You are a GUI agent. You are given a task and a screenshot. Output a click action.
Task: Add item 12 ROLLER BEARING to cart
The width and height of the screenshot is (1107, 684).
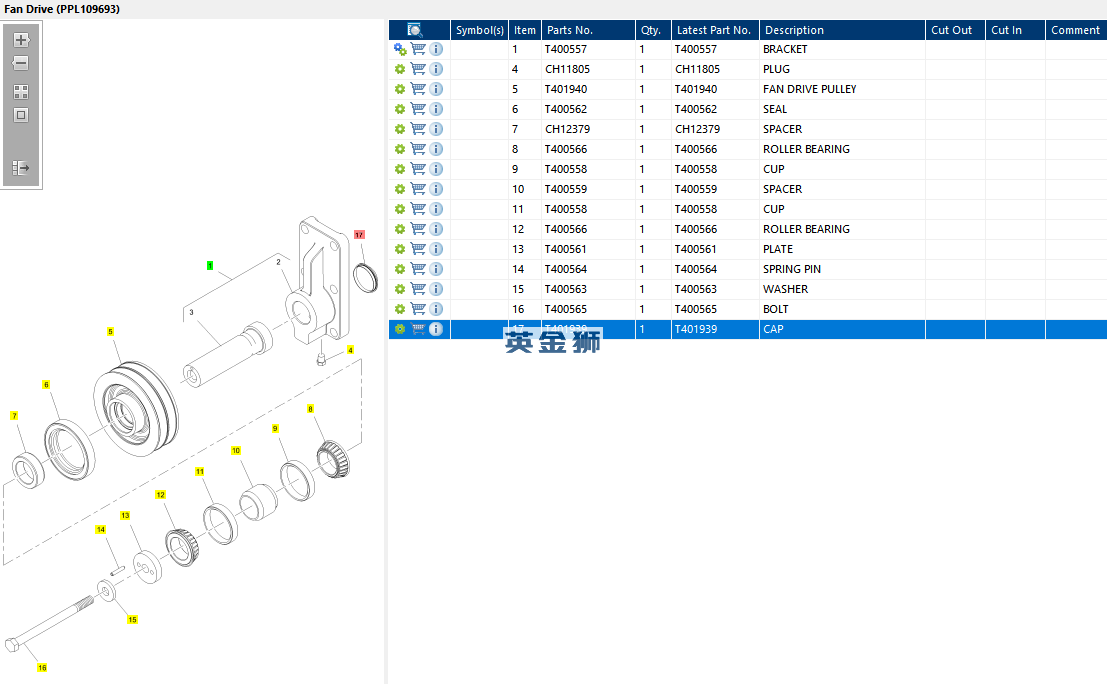click(x=418, y=229)
